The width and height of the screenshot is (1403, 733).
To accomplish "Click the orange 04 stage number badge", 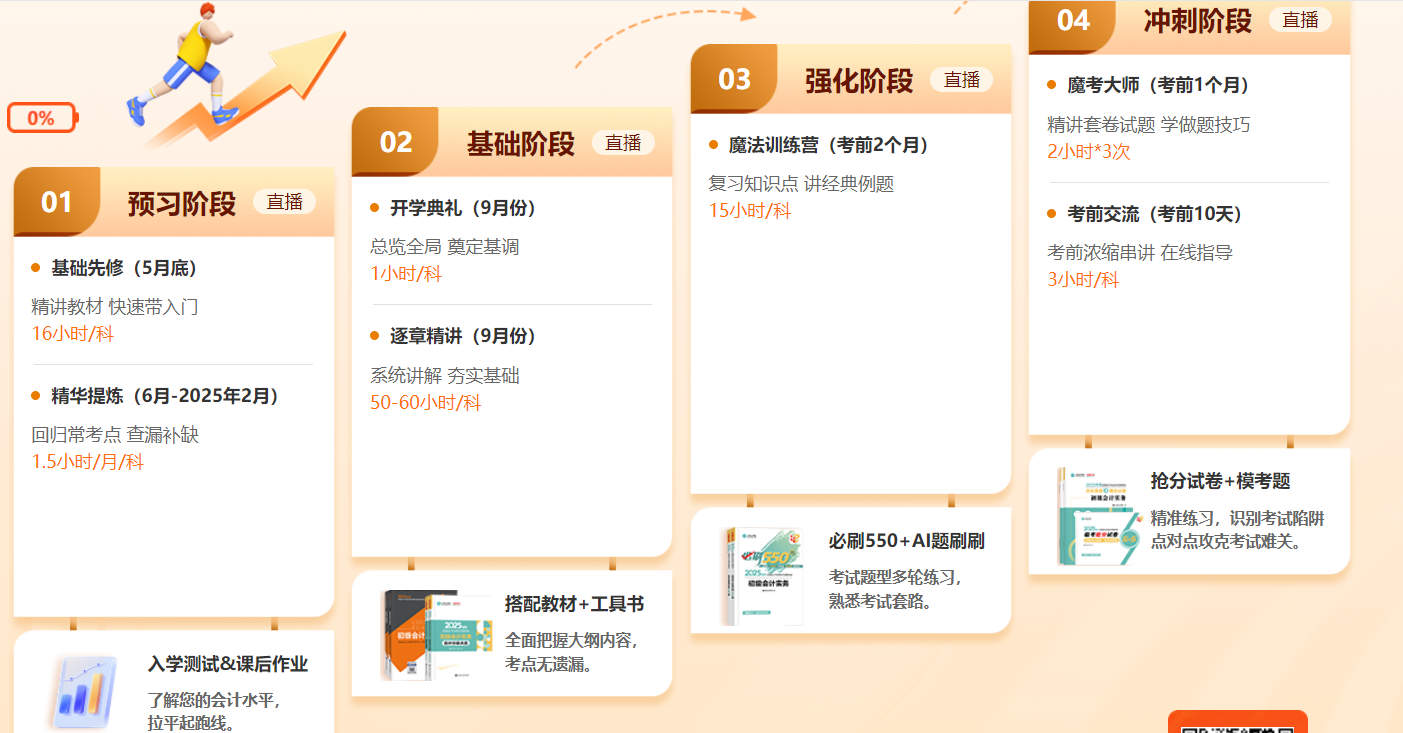I will click(1072, 21).
